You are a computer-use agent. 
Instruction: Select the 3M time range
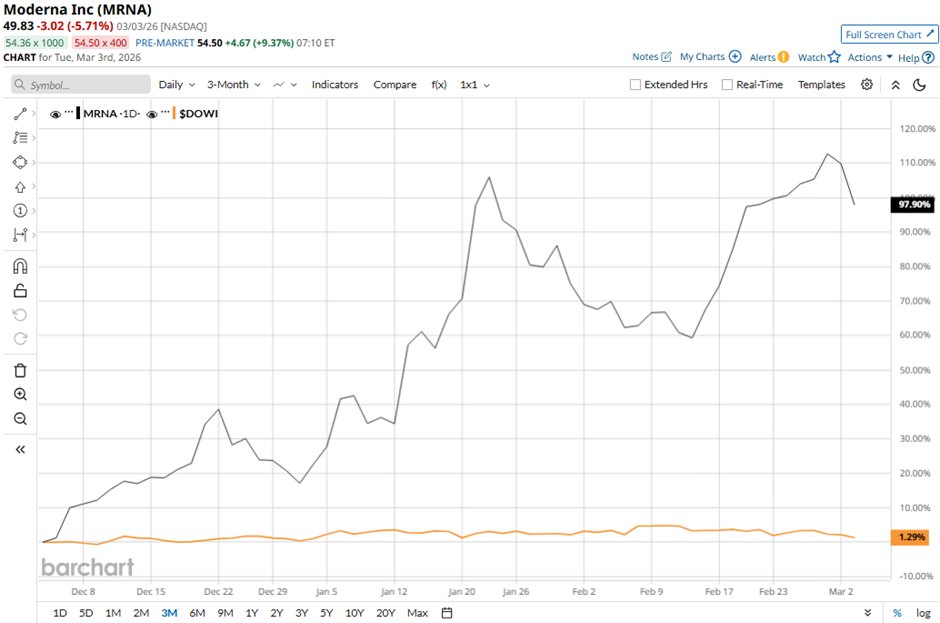[x=169, y=613]
